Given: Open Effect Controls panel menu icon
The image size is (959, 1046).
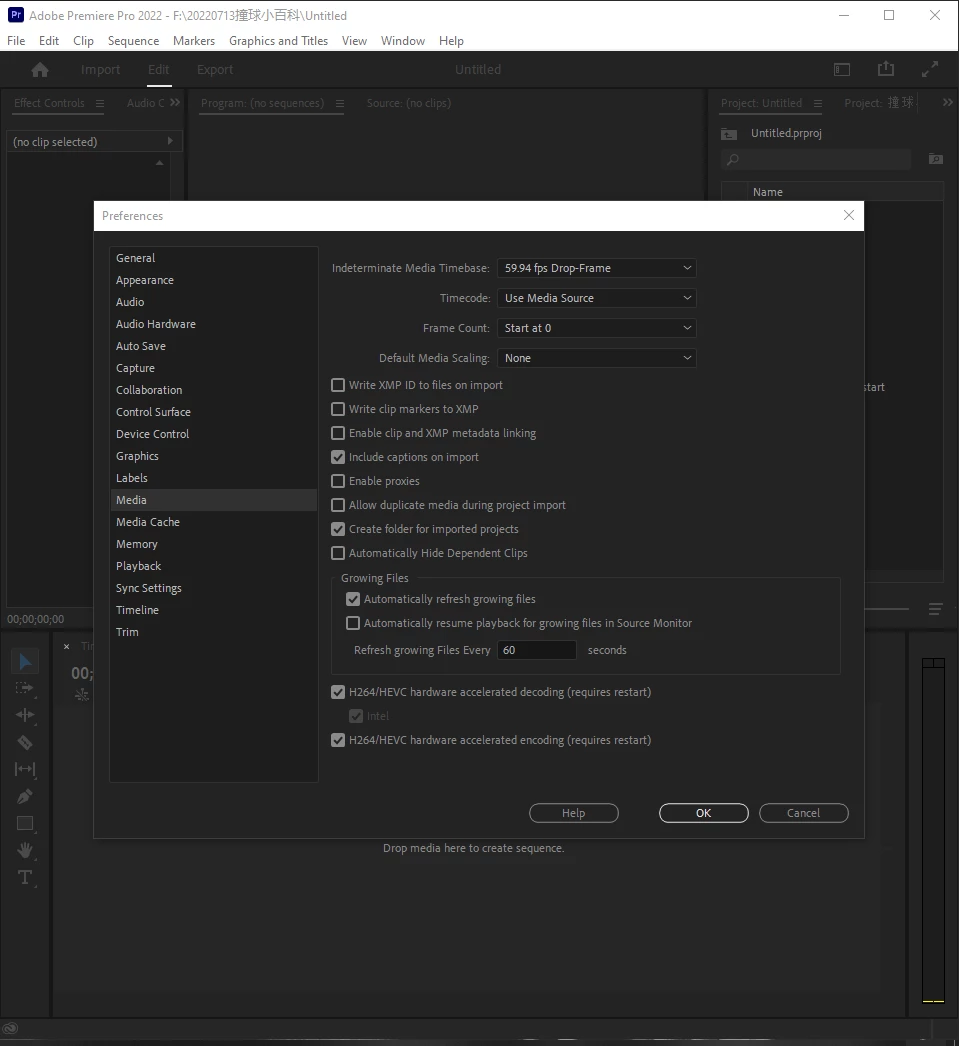Looking at the screenshot, I should point(100,103).
